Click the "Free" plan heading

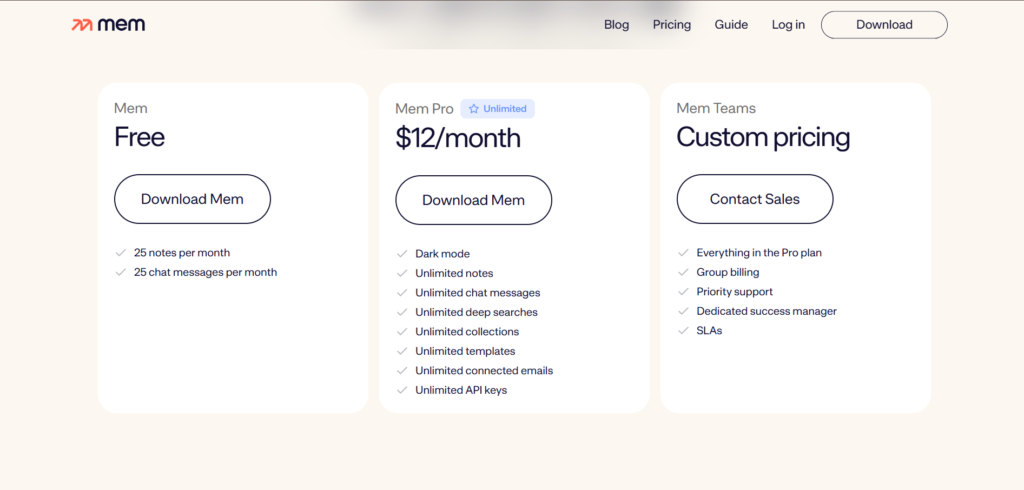point(139,137)
